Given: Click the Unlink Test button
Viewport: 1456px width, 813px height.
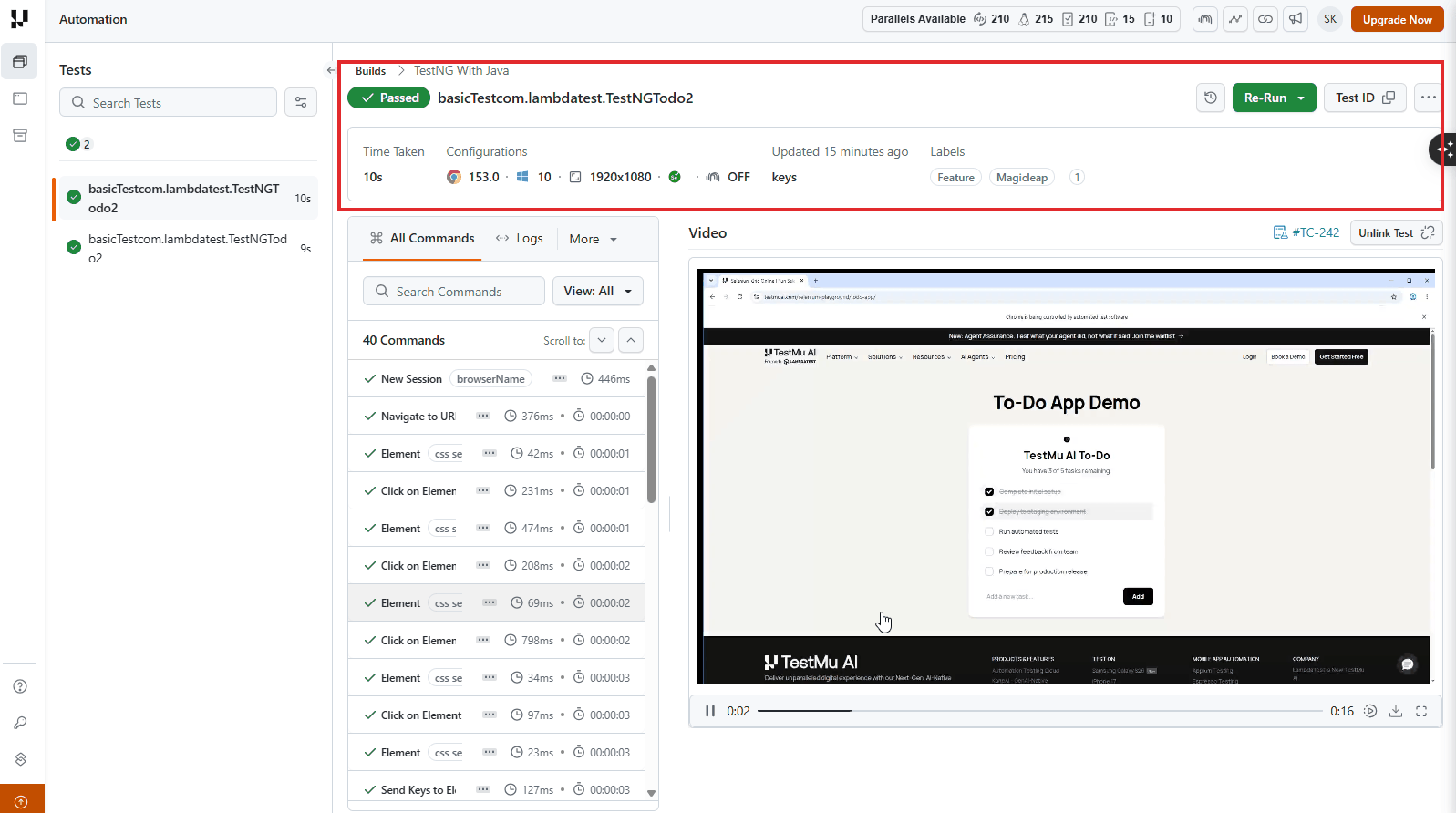Looking at the screenshot, I should (x=1396, y=232).
